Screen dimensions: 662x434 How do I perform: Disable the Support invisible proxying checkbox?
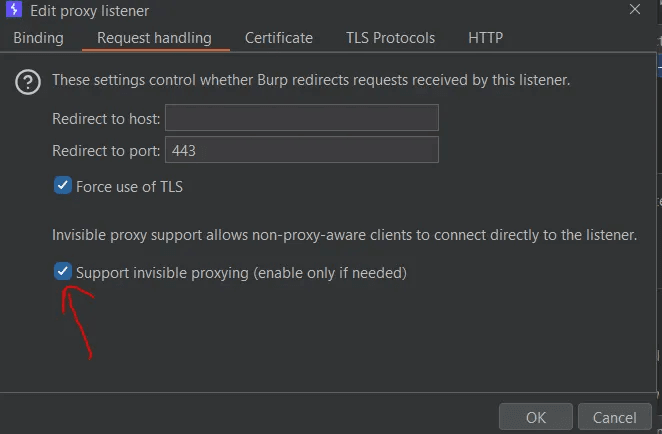(x=63, y=271)
